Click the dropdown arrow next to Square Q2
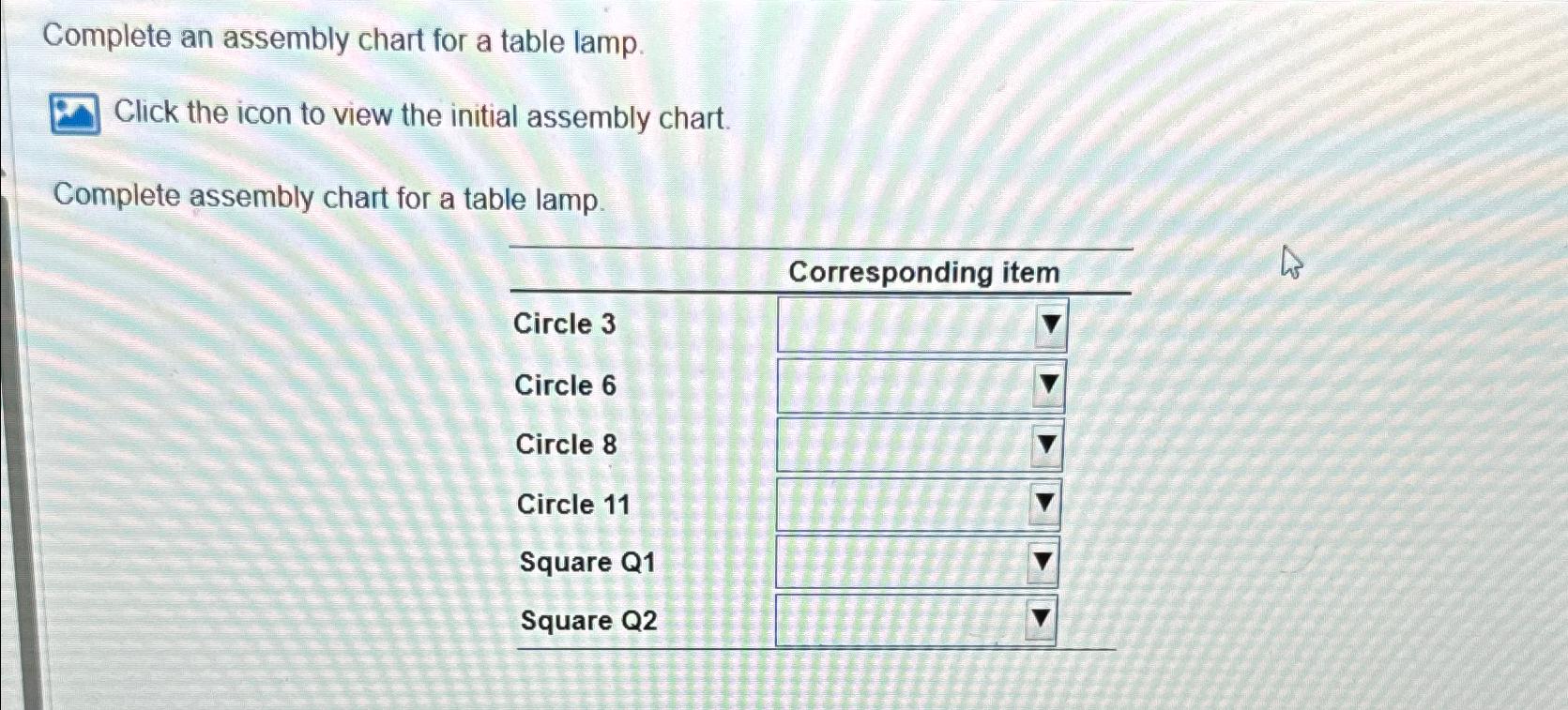 click(1041, 619)
